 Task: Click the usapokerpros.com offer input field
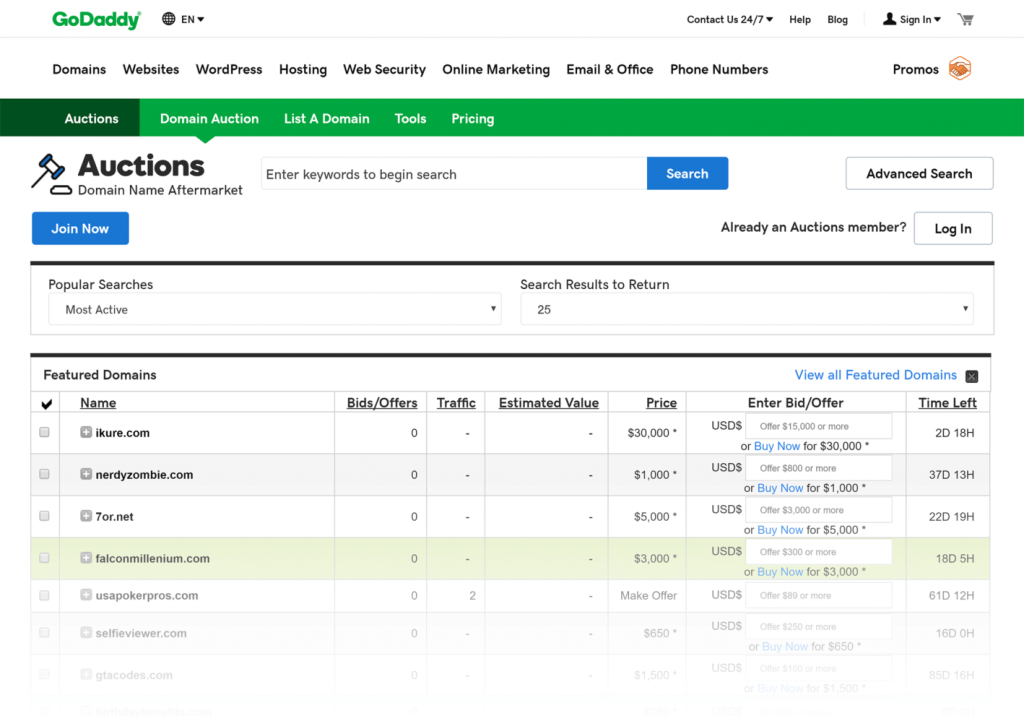(x=818, y=595)
